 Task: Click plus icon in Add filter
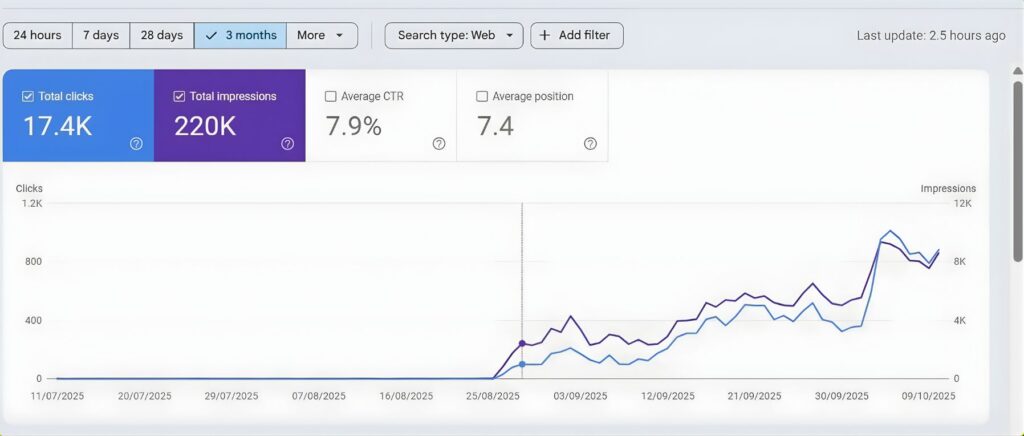[544, 35]
